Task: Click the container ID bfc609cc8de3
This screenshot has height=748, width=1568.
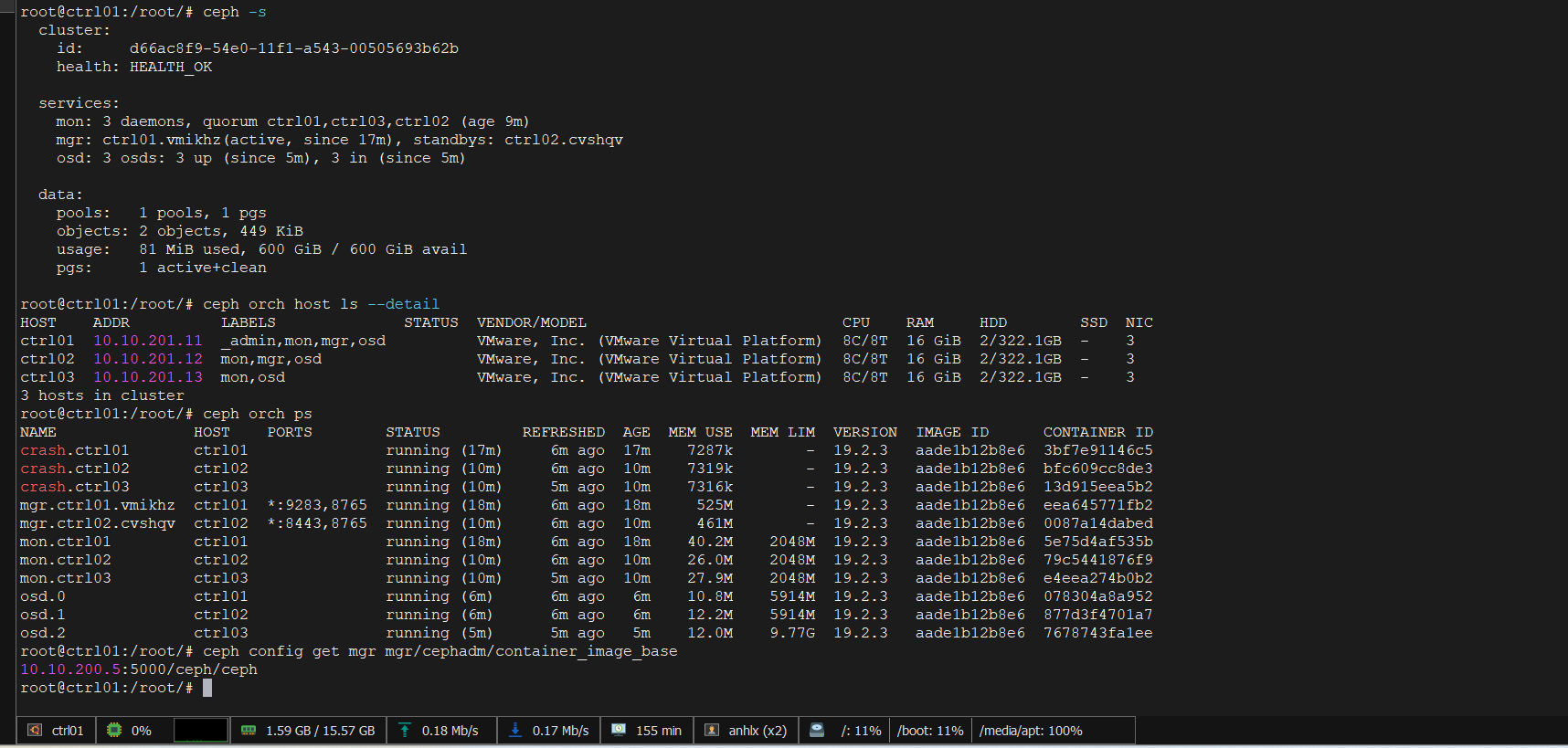Action: [x=1098, y=469]
